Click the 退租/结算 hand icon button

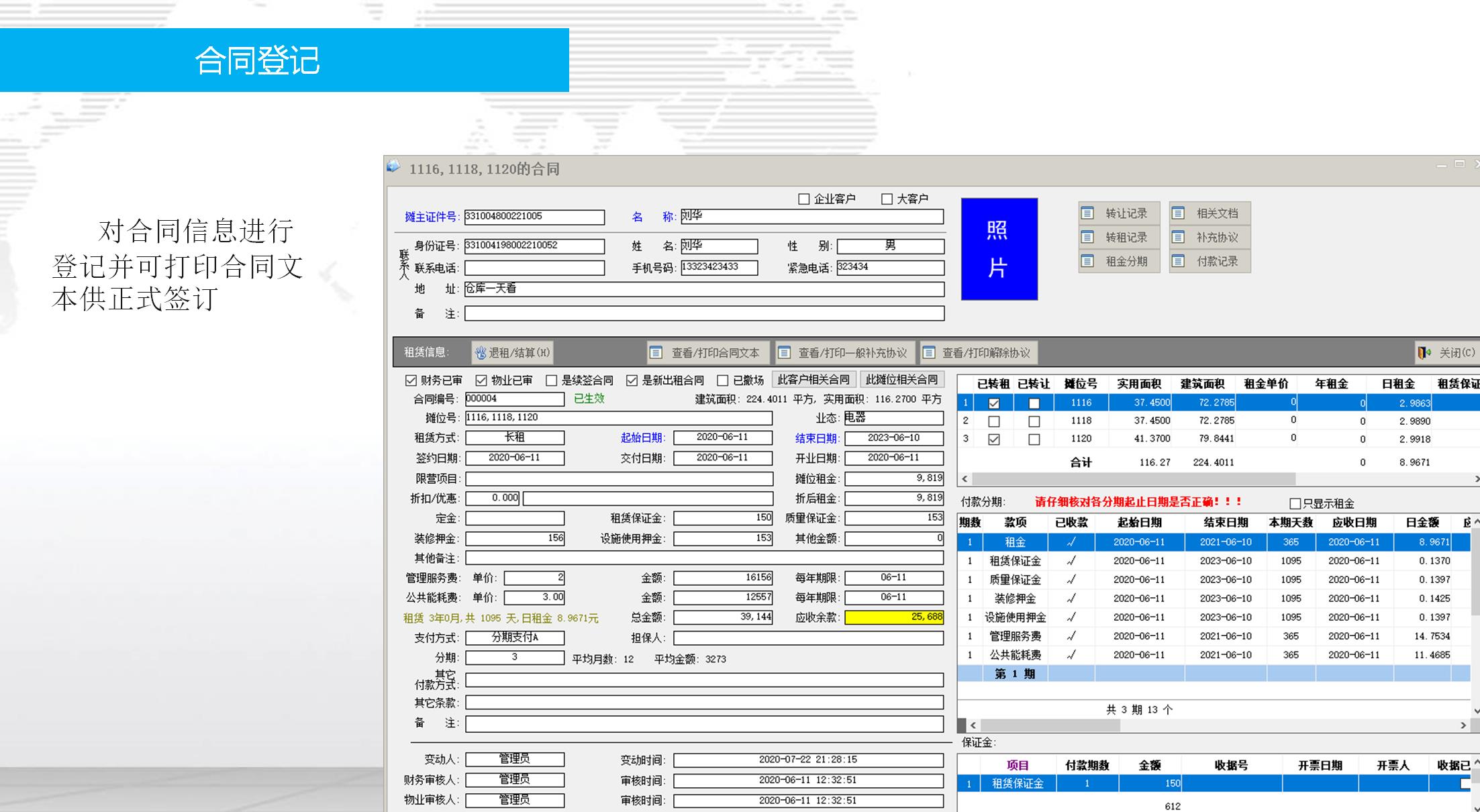click(x=511, y=353)
